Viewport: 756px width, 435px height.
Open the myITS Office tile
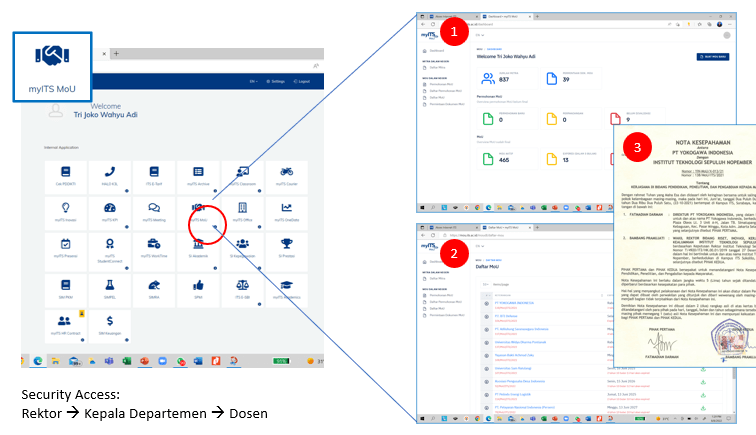point(242,211)
